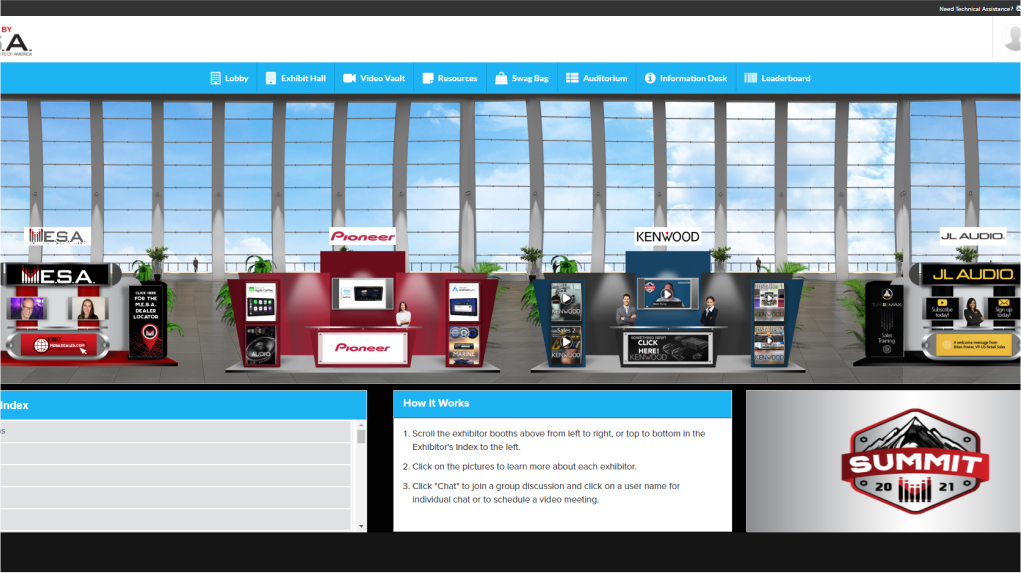The width and height of the screenshot is (1021, 573).
Task: Select the second row in Exhibitor Index
Action: (176, 453)
